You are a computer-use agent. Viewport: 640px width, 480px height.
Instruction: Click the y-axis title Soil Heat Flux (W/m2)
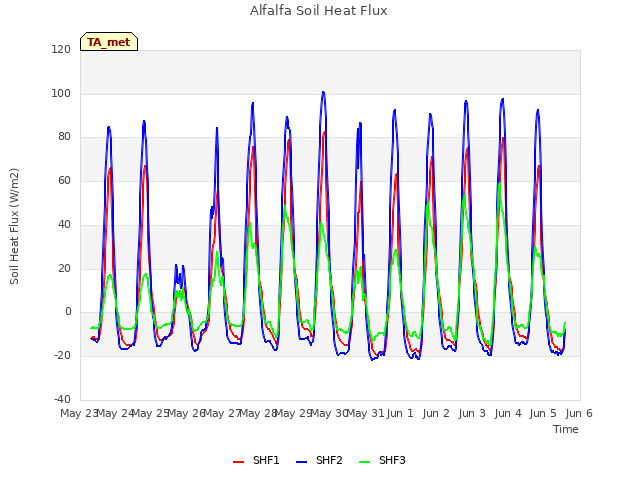14,226
